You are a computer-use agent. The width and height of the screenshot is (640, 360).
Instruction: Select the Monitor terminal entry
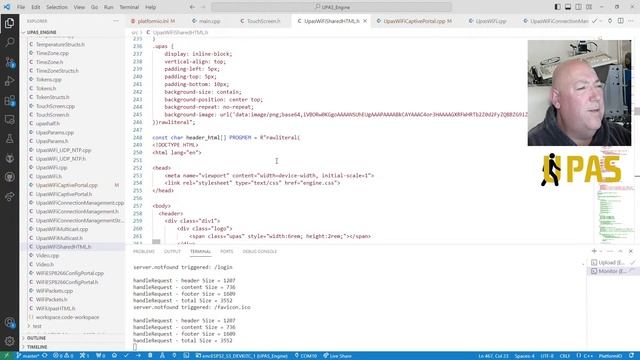pos(613,271)
